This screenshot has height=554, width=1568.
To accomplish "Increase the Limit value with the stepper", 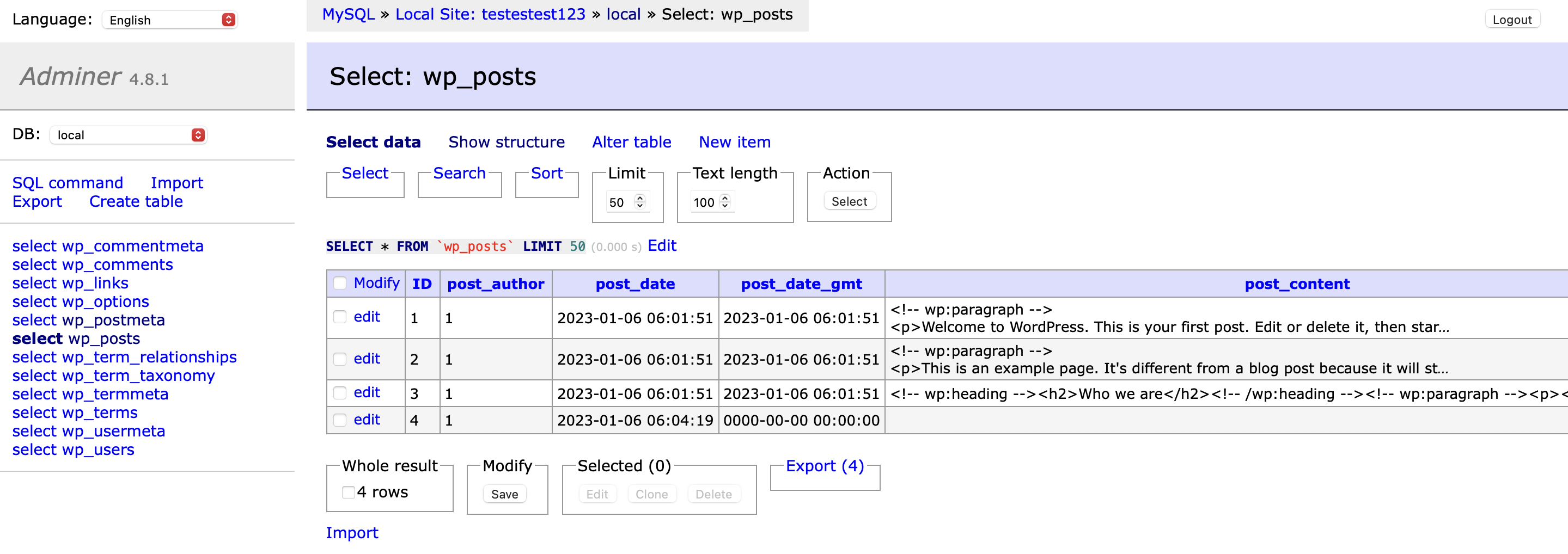I will [639, 198].
